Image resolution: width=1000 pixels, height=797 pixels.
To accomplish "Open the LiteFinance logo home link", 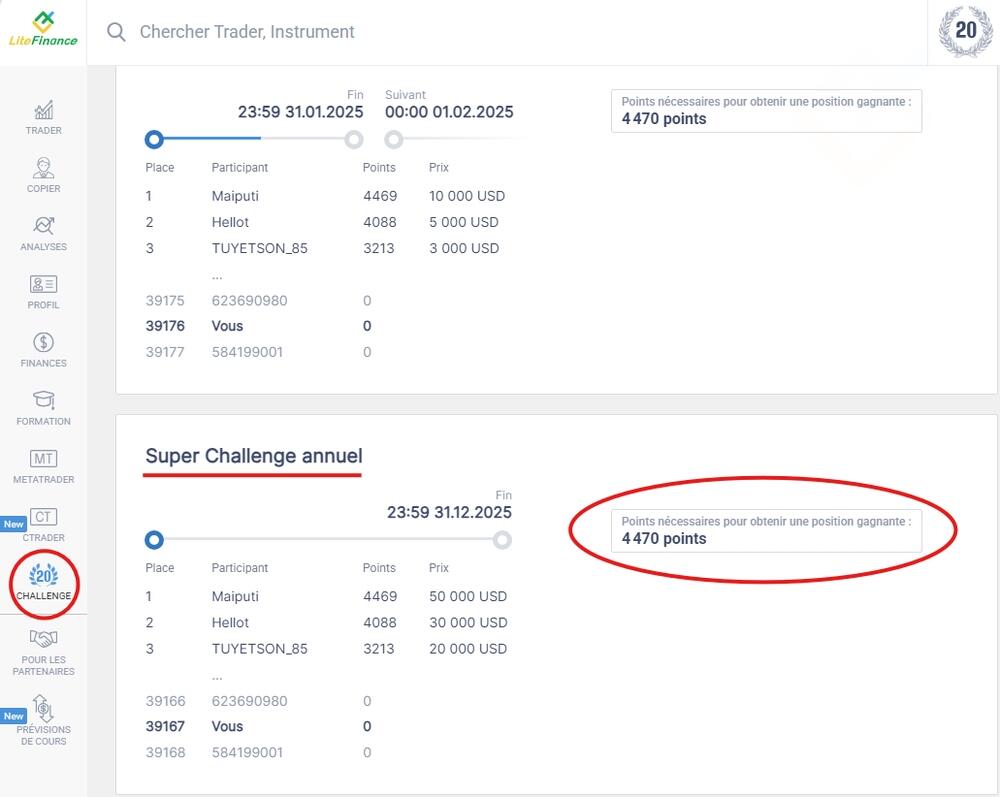I will coord(43,30).
